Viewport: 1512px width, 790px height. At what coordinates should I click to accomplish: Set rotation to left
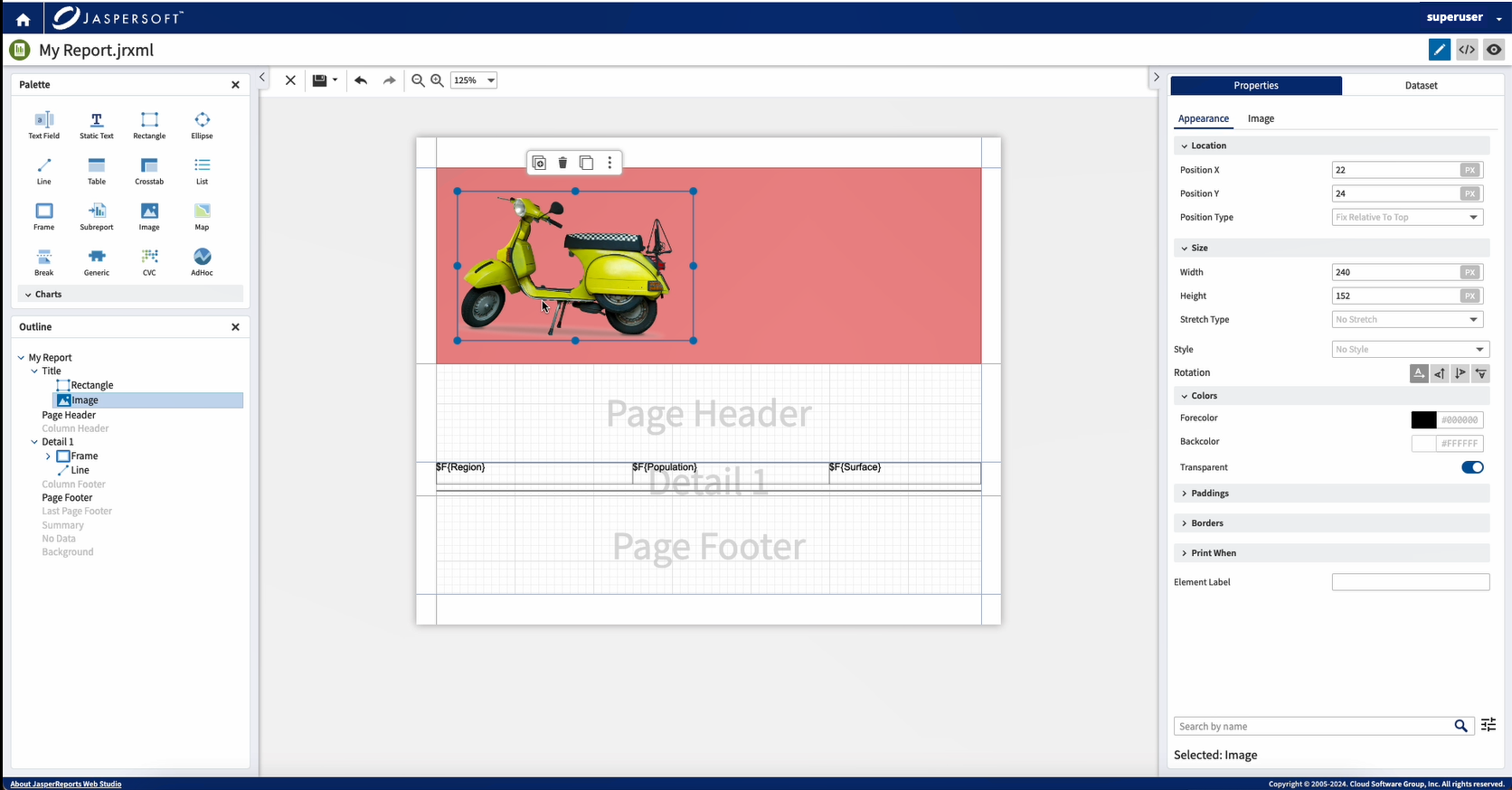1440,372
